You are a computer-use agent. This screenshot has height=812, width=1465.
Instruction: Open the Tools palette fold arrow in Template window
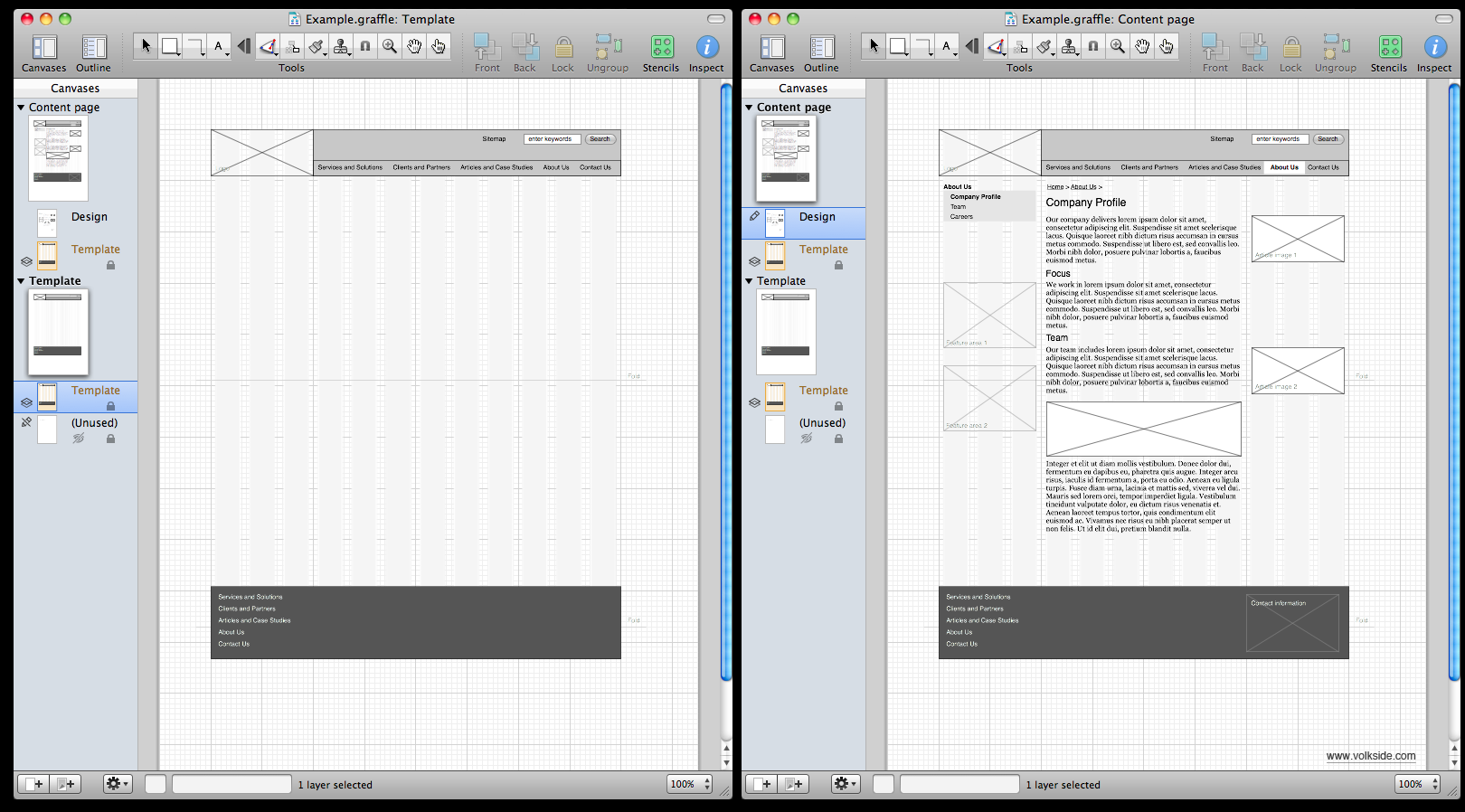click(244, 46)
